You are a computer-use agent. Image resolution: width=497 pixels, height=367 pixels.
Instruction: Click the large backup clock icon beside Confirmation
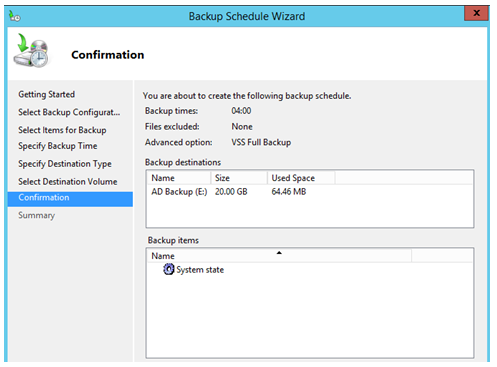pos(31,51)
